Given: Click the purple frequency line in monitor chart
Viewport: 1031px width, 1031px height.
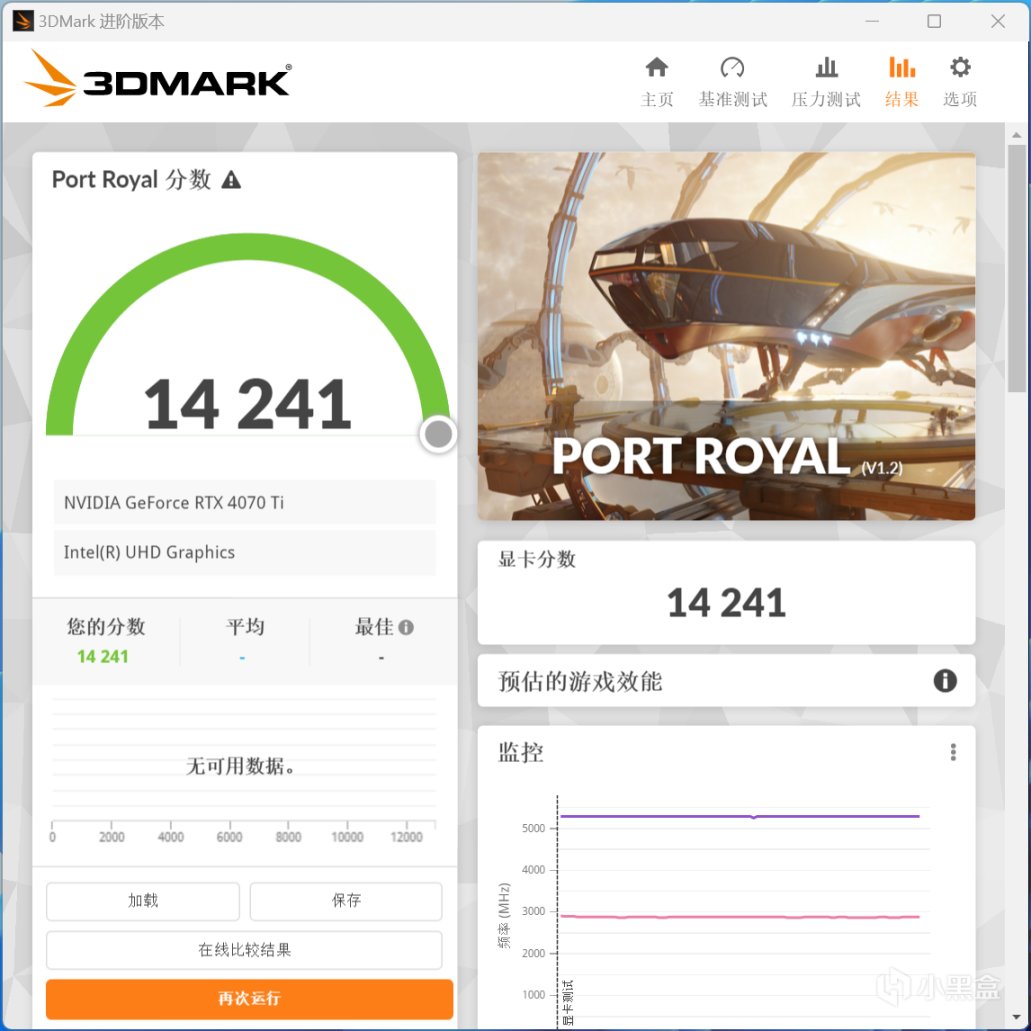Looking at the screenshot, I should (x=739, y=816).
